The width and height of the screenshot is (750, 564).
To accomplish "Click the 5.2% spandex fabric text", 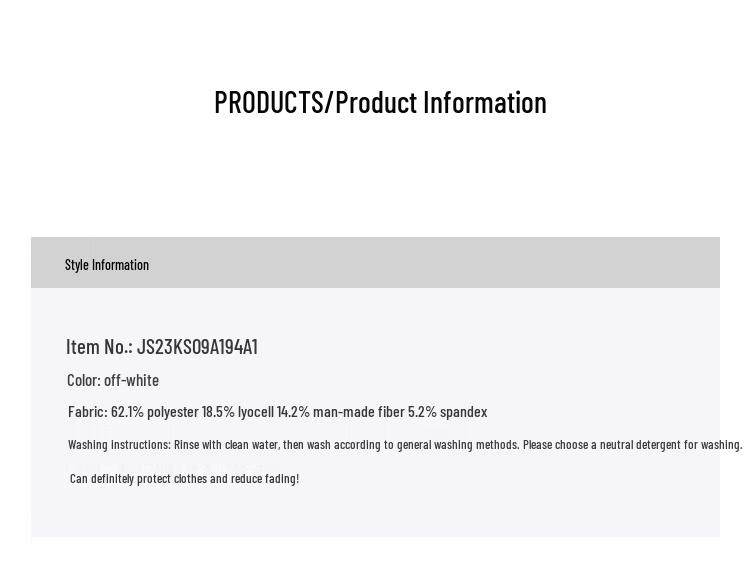I will 447,412.
